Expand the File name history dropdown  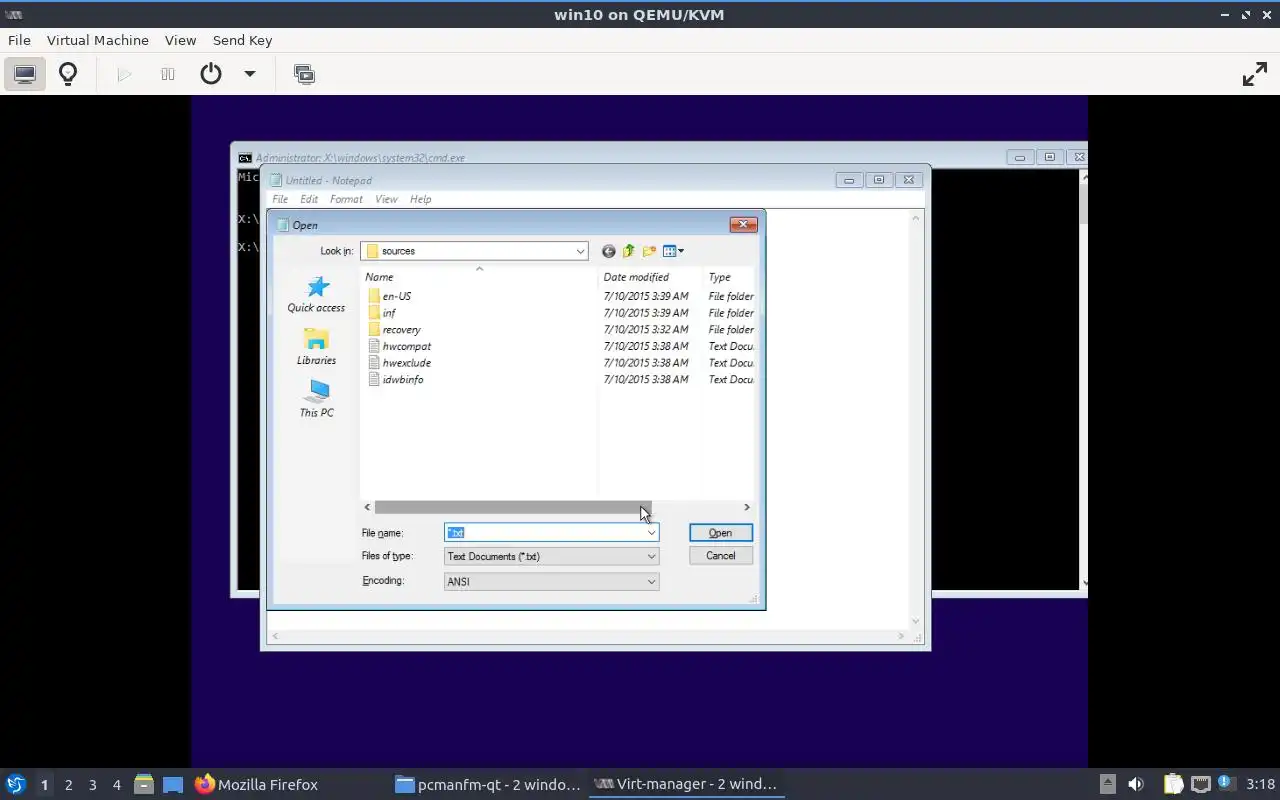coord(651,533)
